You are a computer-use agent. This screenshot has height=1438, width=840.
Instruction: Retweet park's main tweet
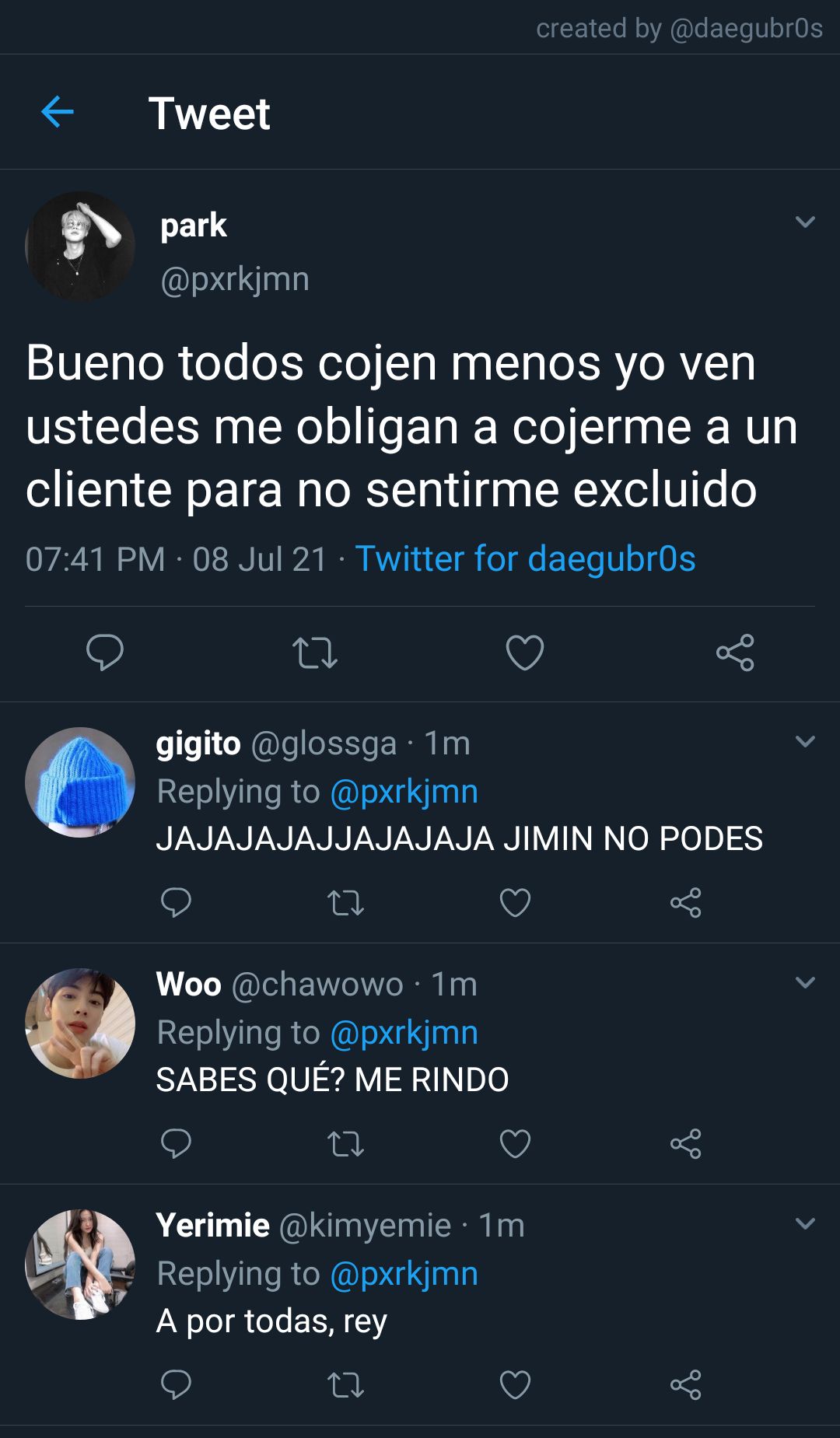click(315, 653)
